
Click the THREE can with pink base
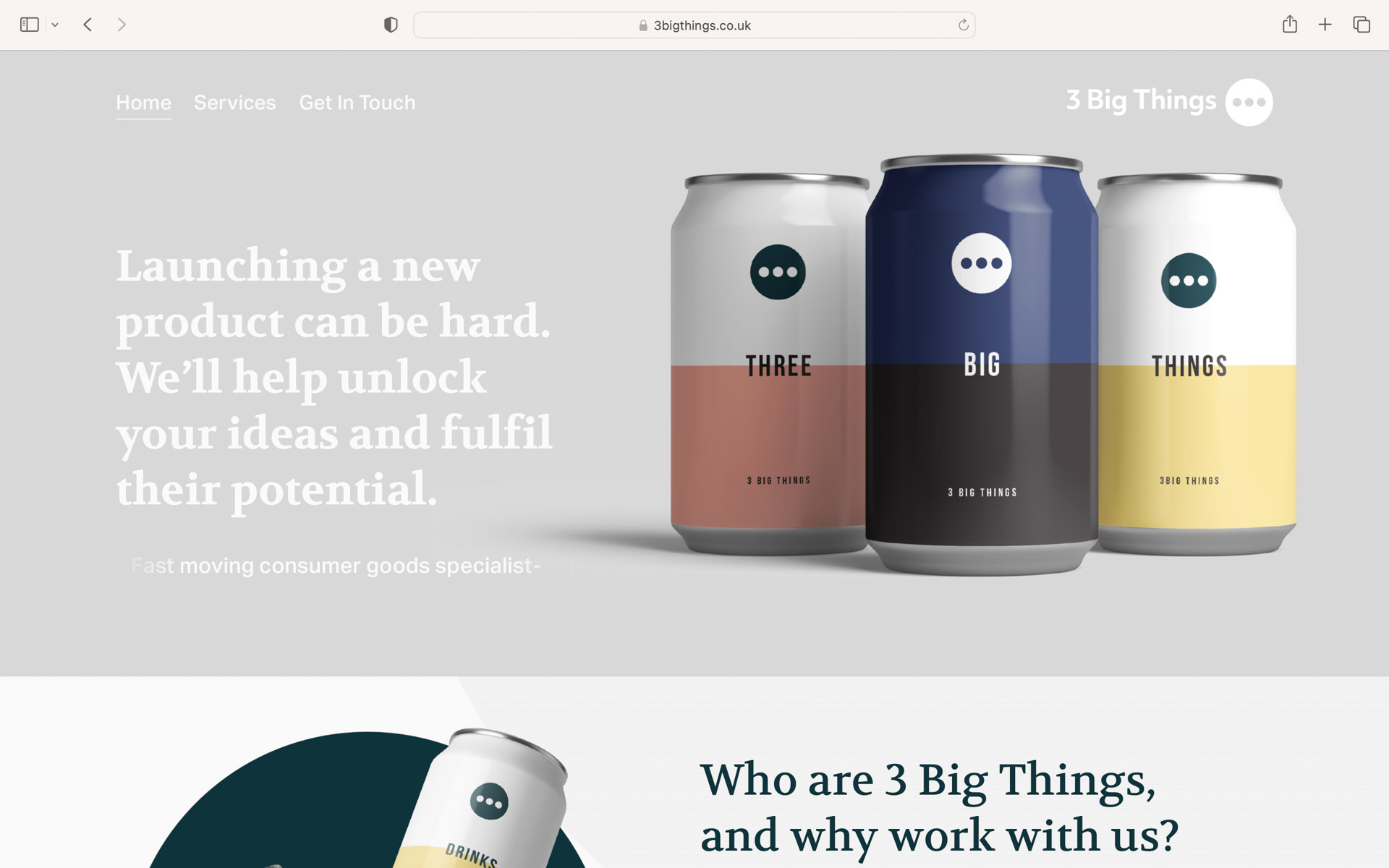click(769, 364)
